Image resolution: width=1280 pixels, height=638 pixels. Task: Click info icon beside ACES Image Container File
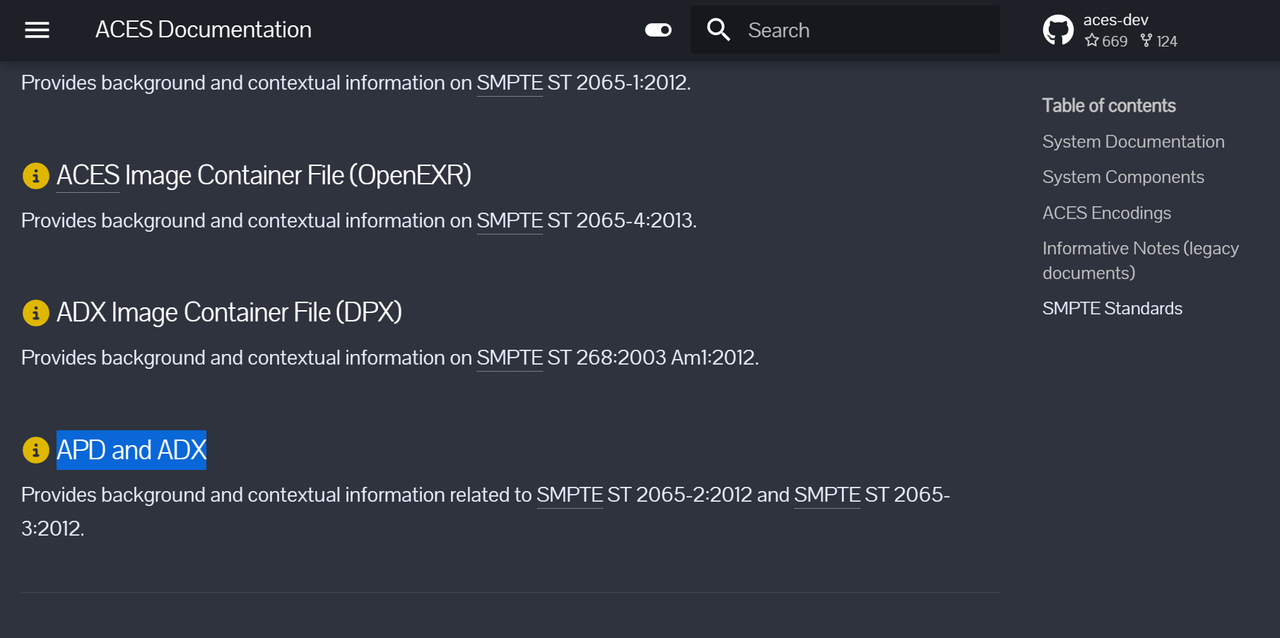pos(35,176)
